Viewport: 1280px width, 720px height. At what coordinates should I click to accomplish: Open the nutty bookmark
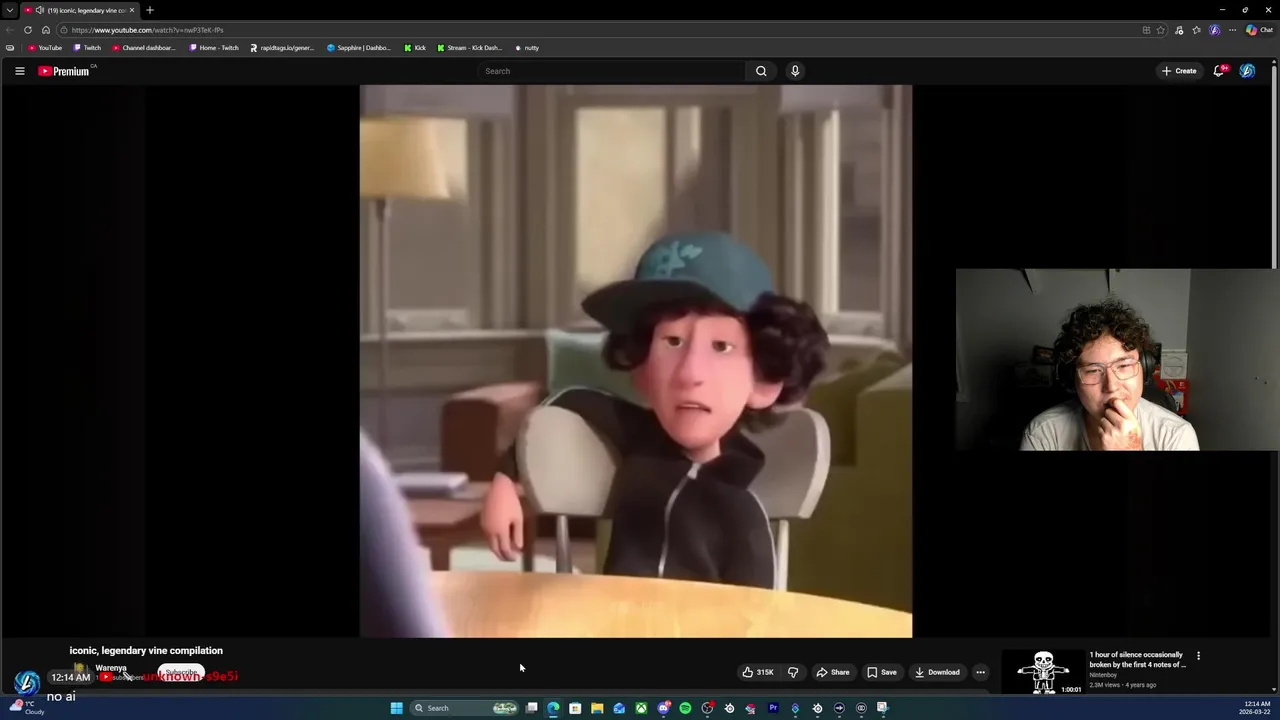pyautogui.click(x=527, y=48)
